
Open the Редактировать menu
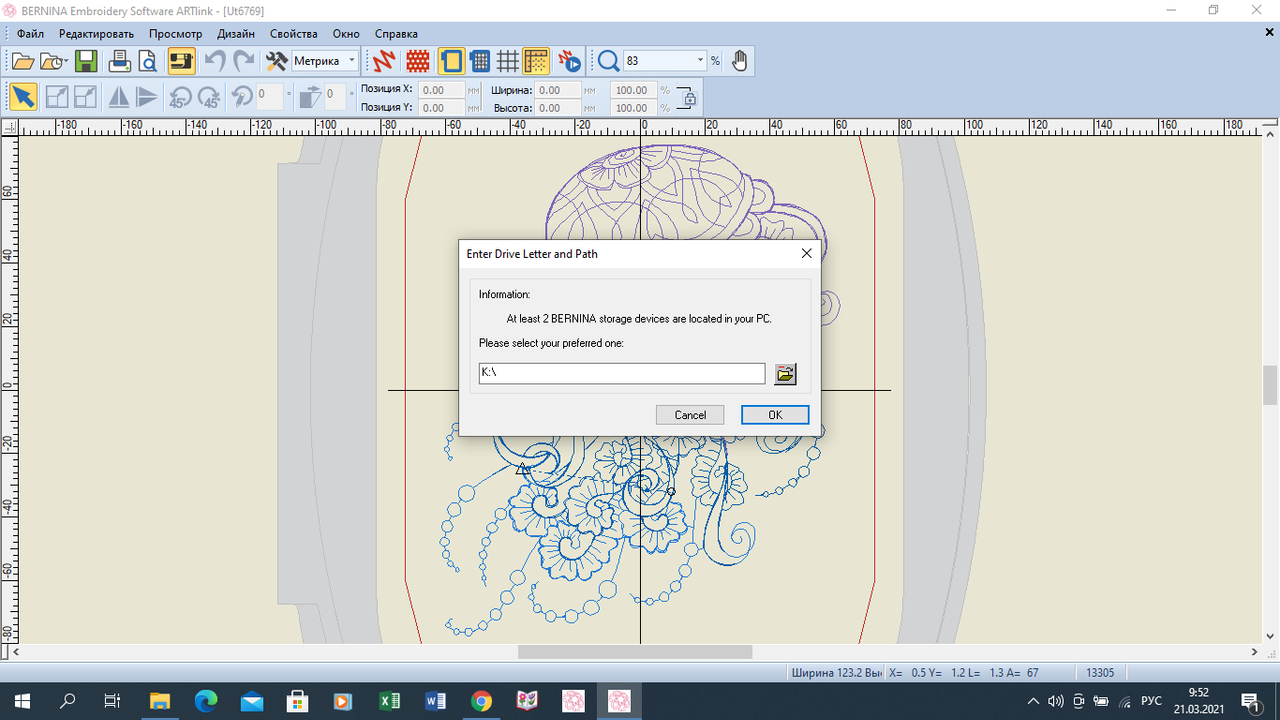(x=96, y=34)
